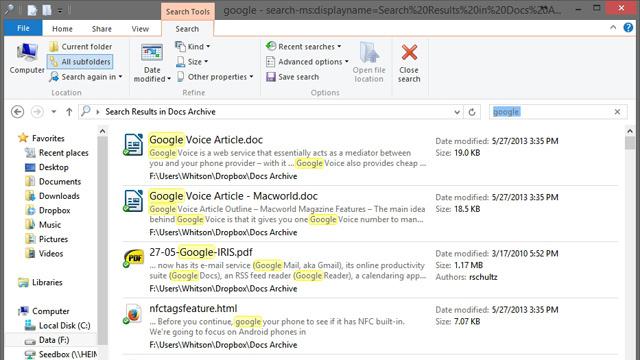Viewport: 640px width, 360px height.
Task: Open Documents in the navigation pane
Action: [53, 181]
